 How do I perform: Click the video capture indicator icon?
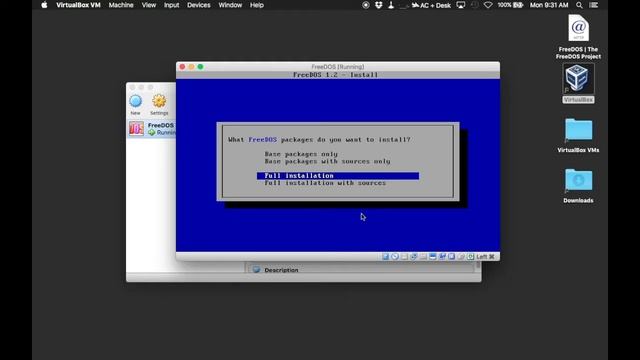point(451,256)
